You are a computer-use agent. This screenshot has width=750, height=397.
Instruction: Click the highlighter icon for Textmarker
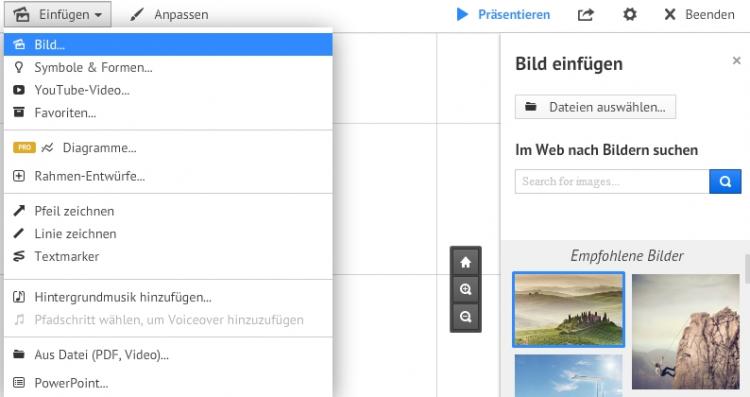point(19,256)
